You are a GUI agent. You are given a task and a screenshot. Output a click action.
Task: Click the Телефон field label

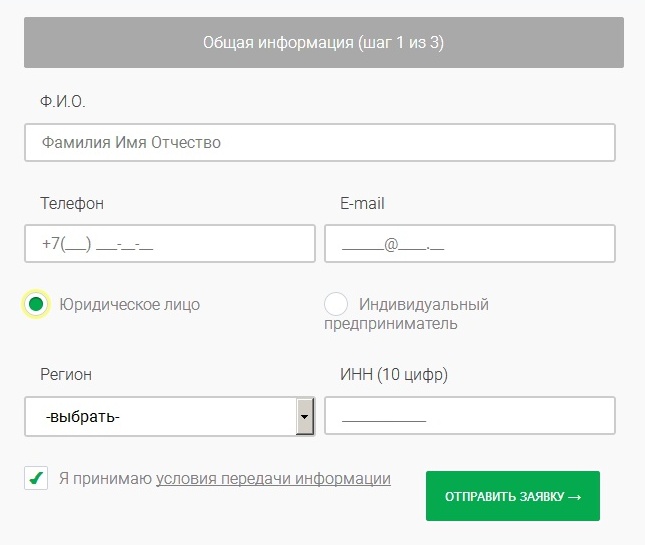72,204
